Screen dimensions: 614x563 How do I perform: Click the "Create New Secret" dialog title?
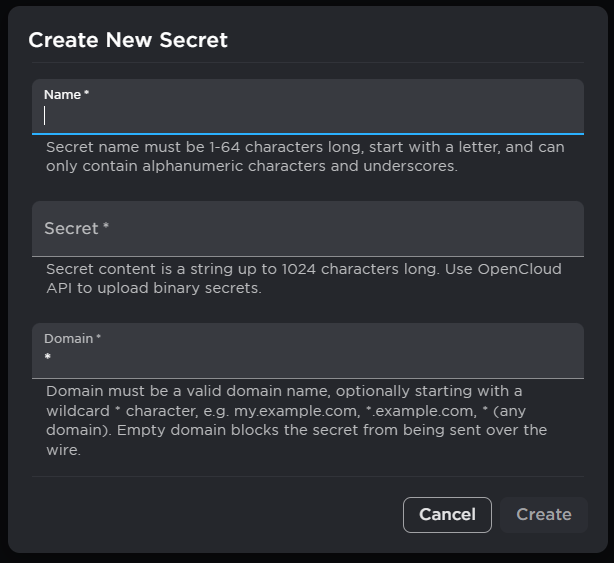pos(128,40)
